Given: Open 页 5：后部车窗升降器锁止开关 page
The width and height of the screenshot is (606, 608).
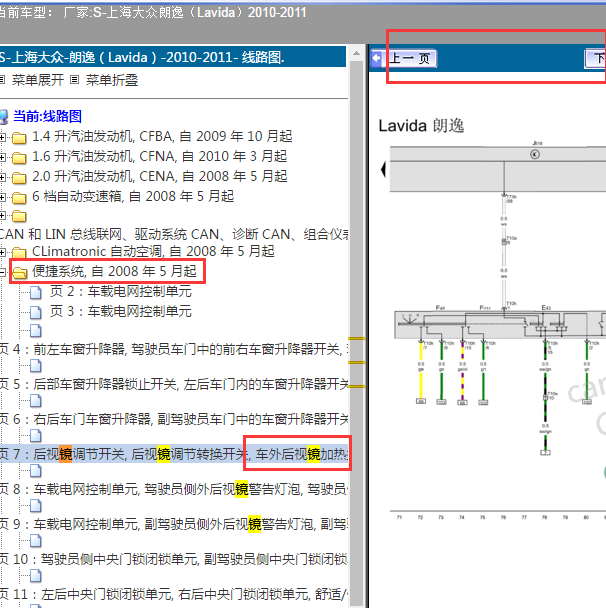Looking at the screenshot, I should pos(174,384).
